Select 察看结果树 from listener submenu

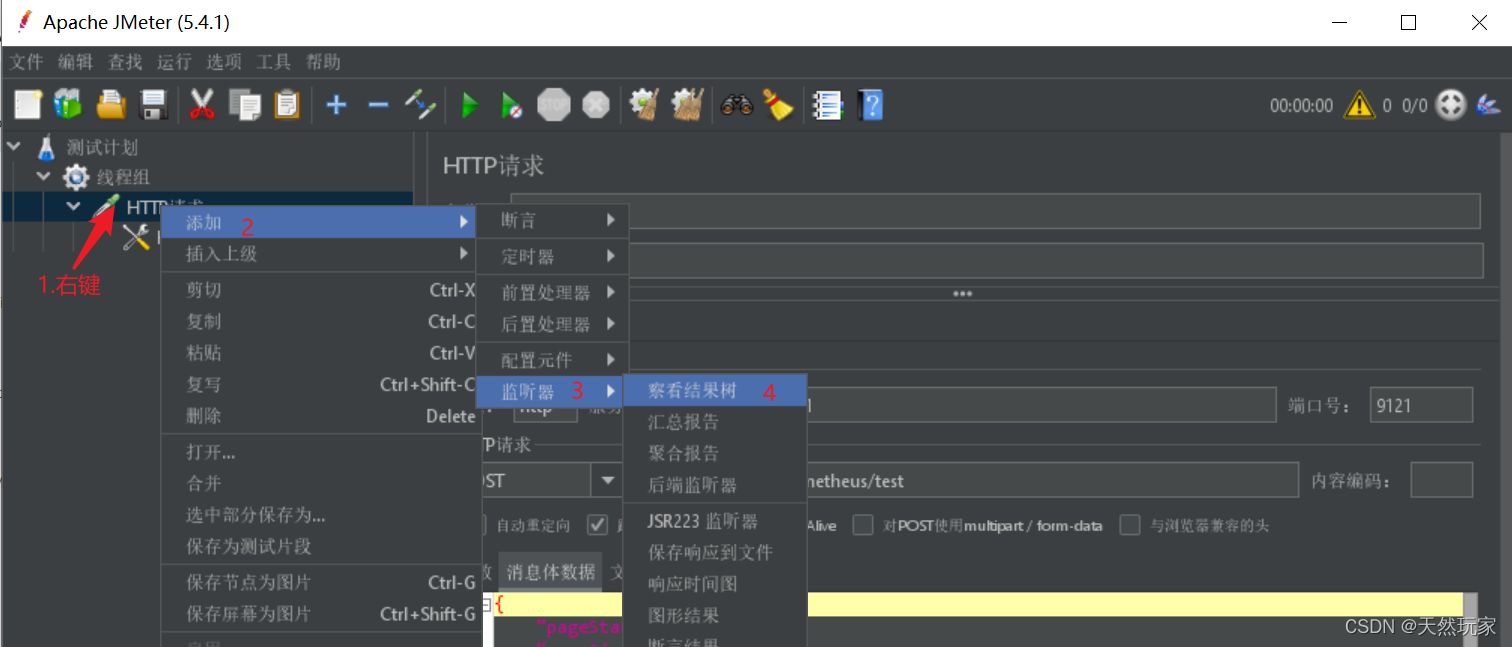[715, 390]
